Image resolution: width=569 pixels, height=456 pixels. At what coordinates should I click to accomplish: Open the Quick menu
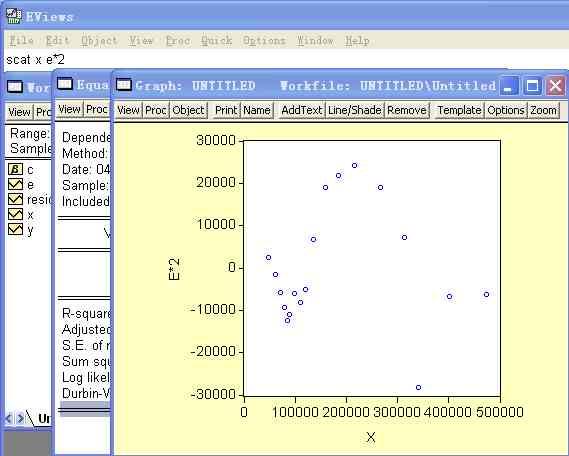(217, 40)
